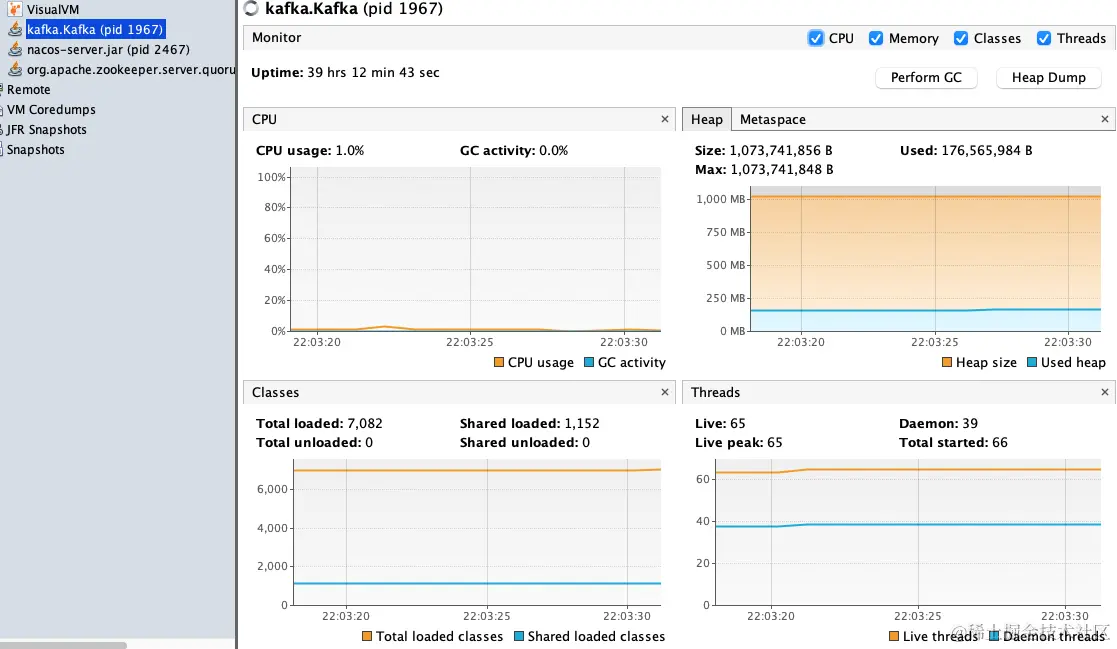Viewport: 1117px width, 649px height.
Task: Select the Heap tab
Action: (x=706, y=119)
